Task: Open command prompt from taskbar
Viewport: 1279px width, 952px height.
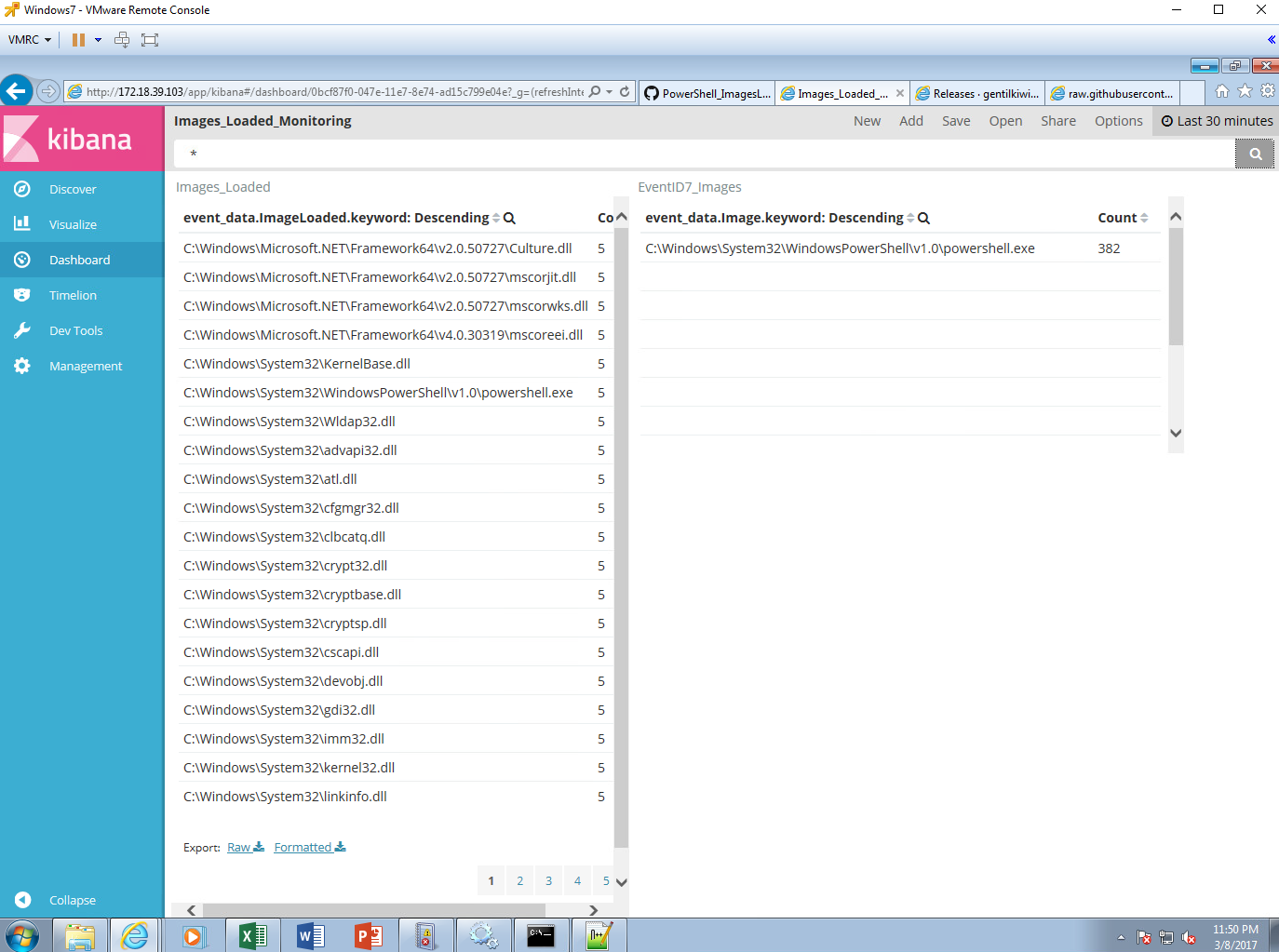Action: (x=541, y=935)
